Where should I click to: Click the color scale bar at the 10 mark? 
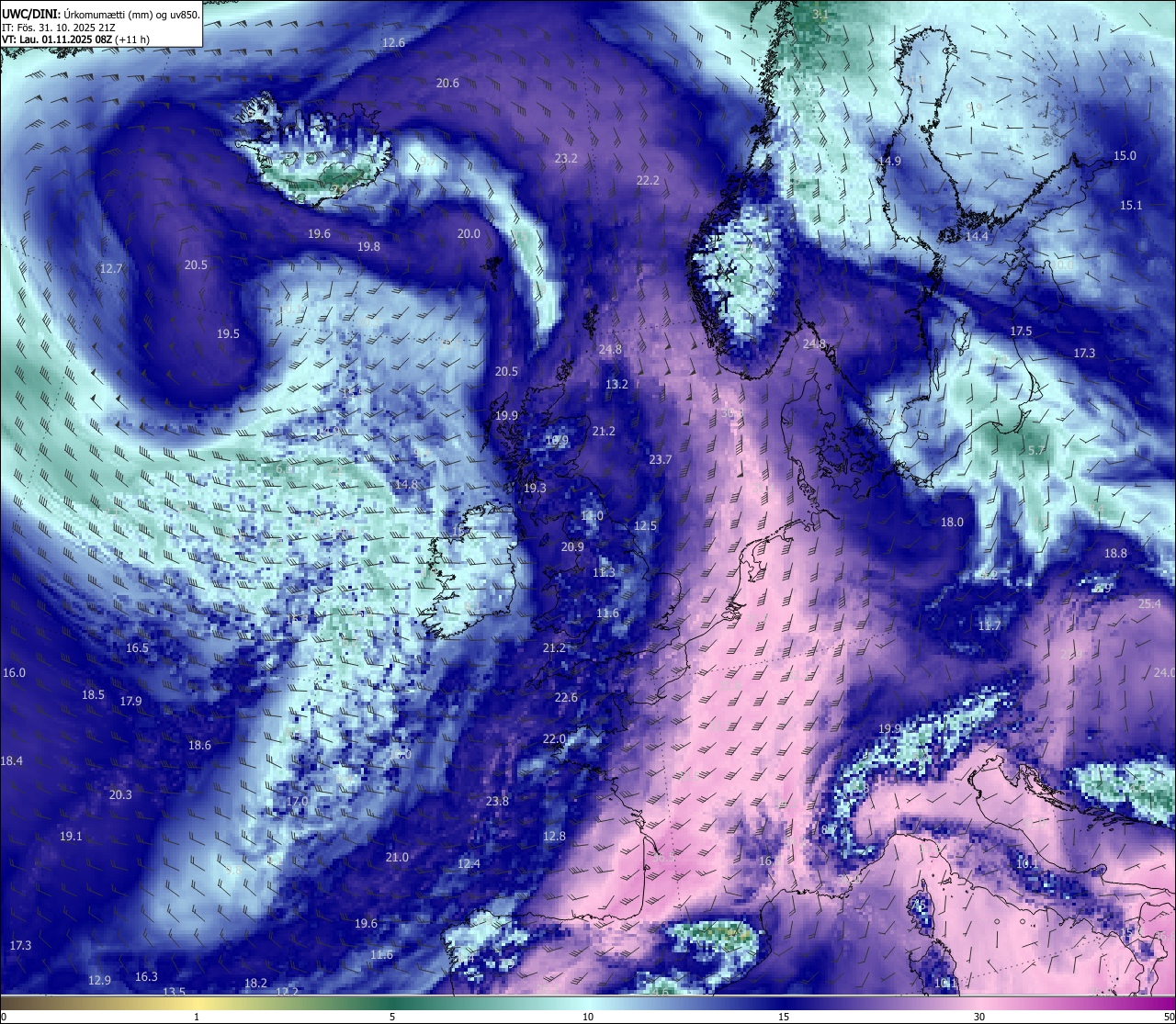point(588,1002)
